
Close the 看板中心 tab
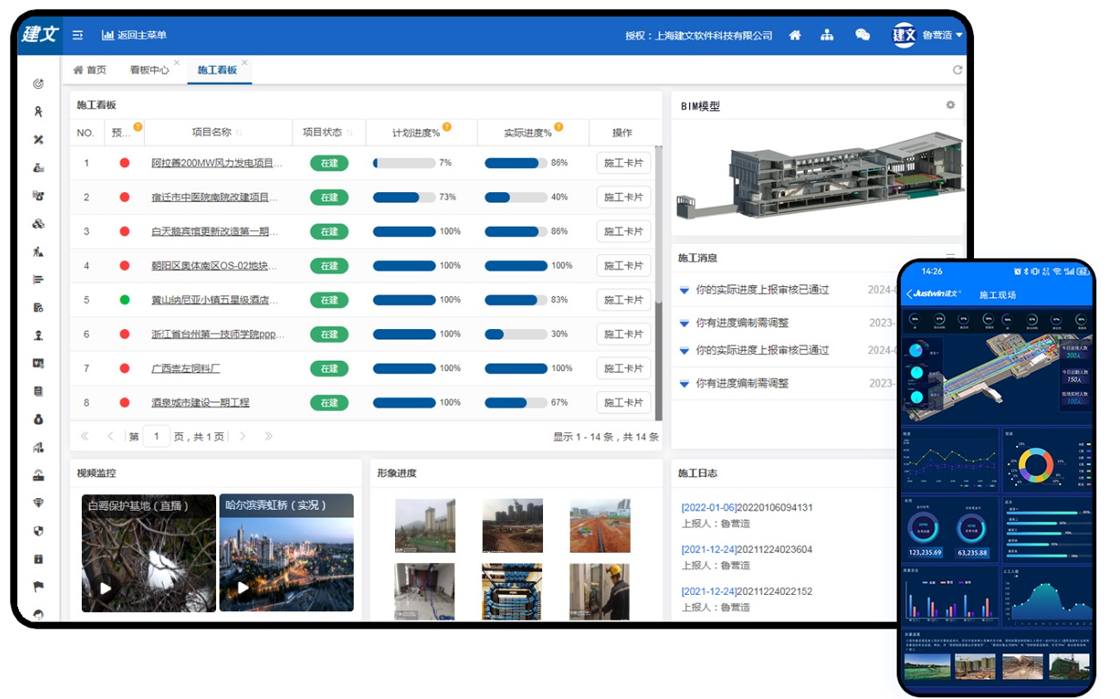[177, 63]
